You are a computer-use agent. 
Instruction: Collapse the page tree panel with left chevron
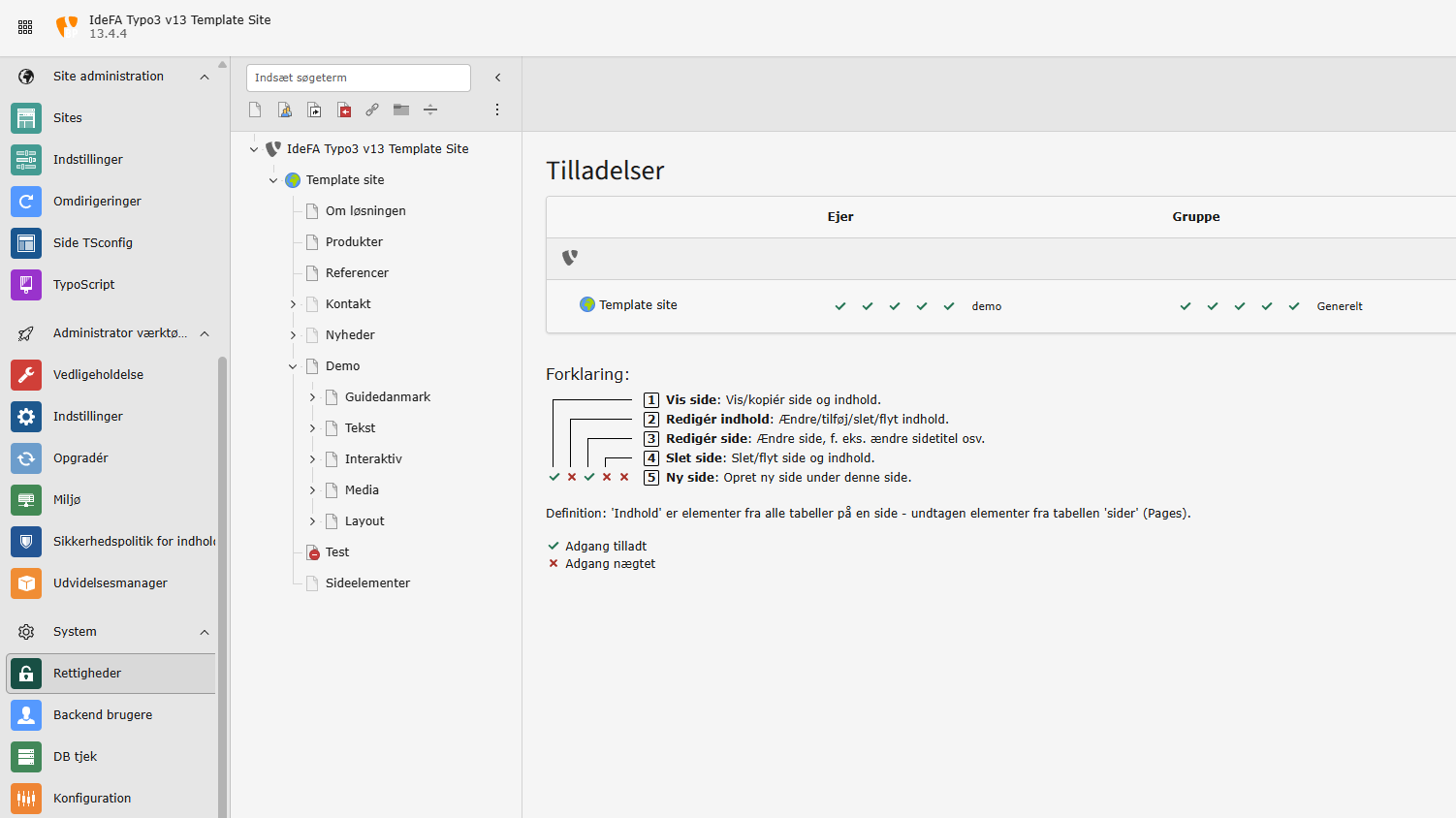[498, 78]
